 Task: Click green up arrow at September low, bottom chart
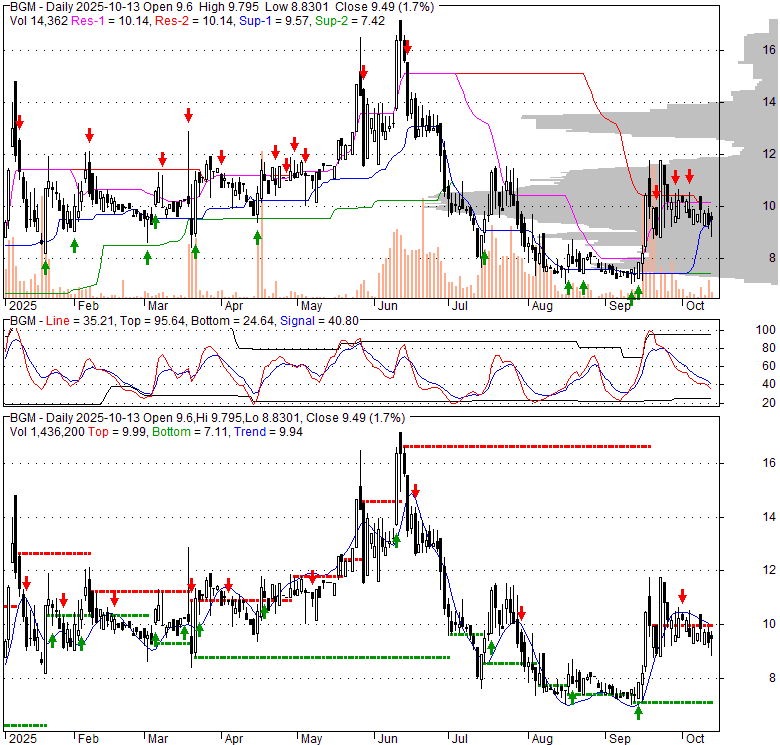click(638, 712)
